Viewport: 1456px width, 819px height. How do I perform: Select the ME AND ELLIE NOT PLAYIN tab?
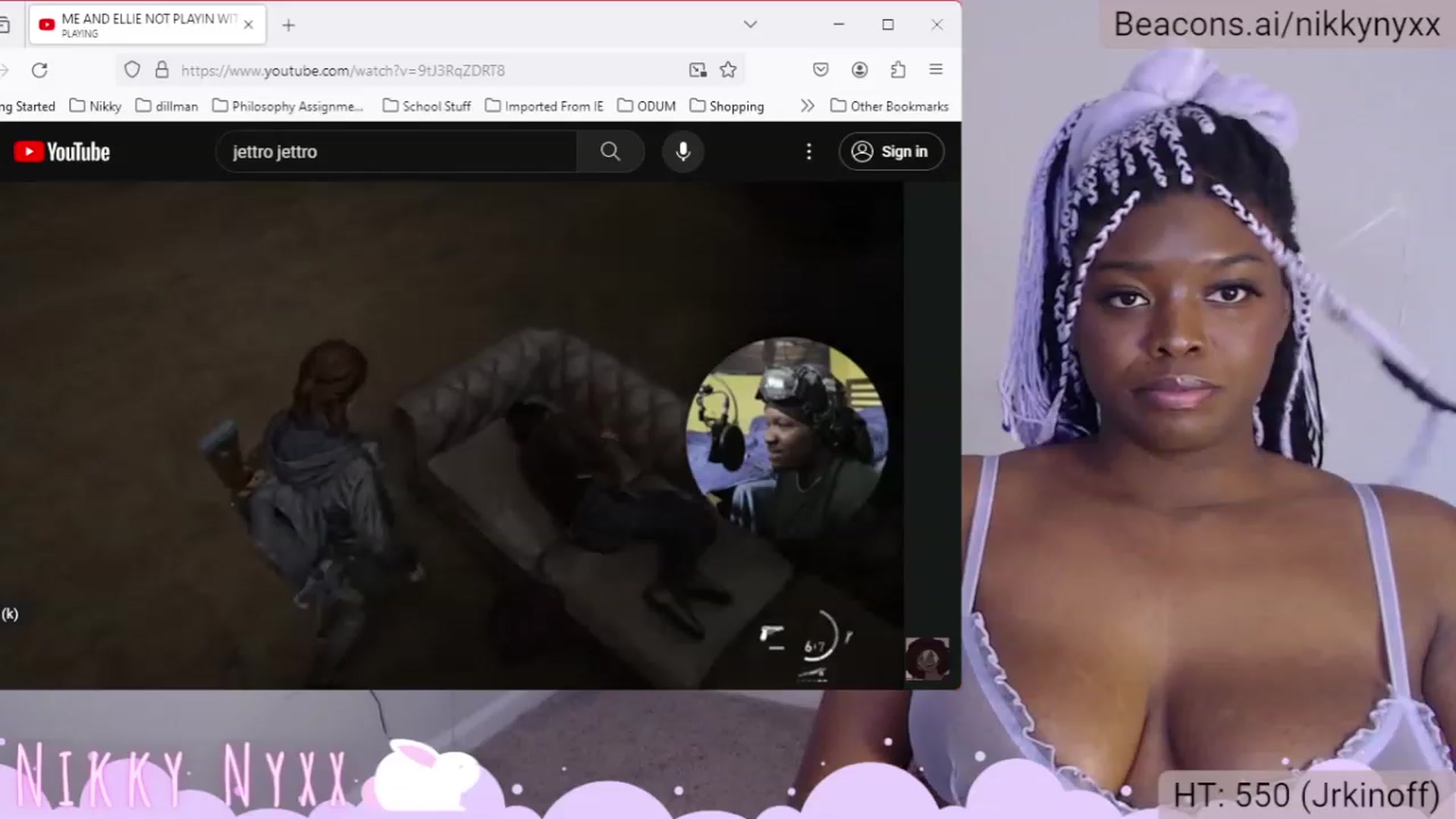click(x=149, y=24)
